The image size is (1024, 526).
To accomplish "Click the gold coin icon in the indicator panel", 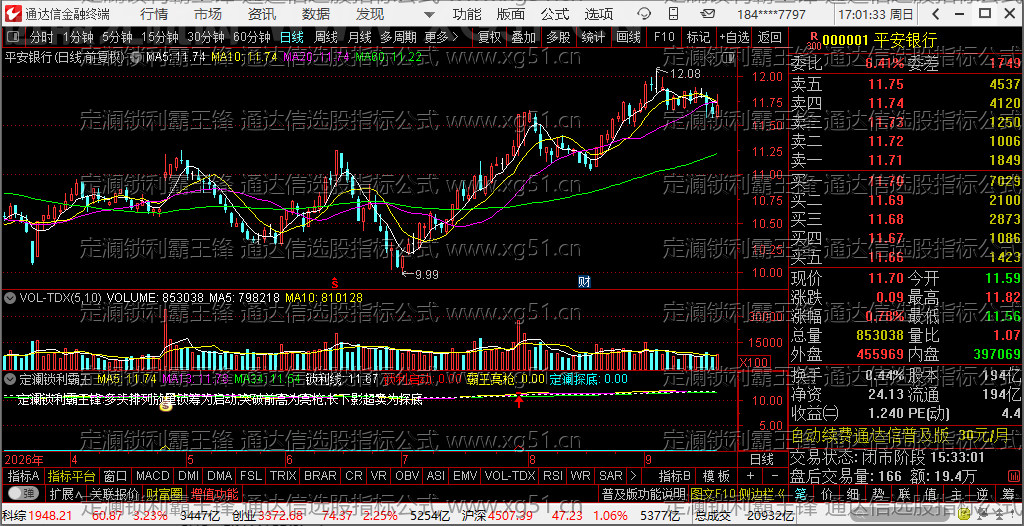I will coord(165,406).
